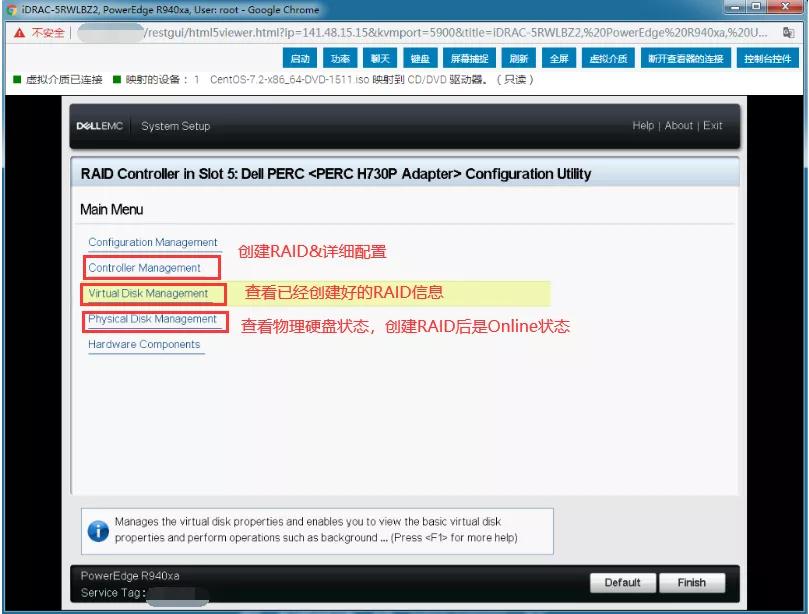
Task: Click the blue info icon in help box
Action: click(98, 530)
